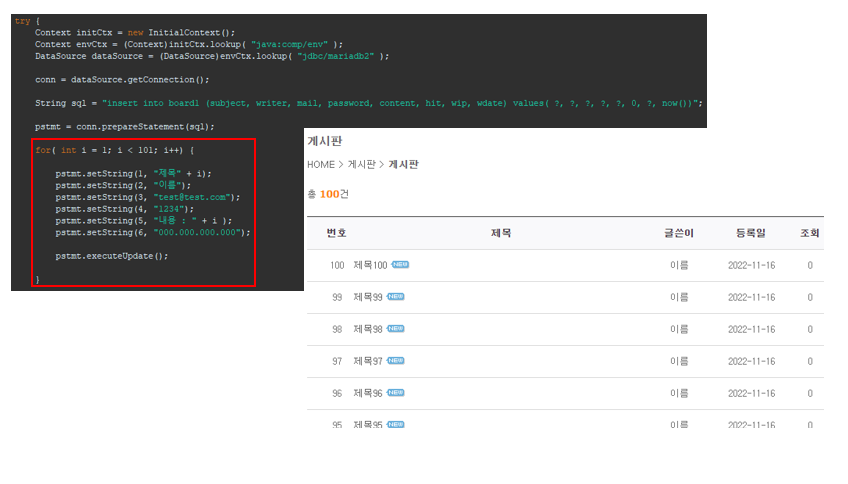Open post titled 제목99
848x484 pixels.
point(368,297)
